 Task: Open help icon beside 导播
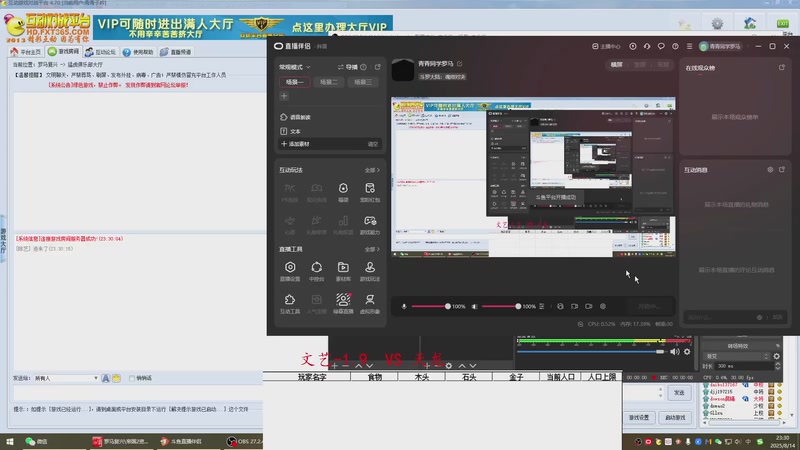(363, 67)
